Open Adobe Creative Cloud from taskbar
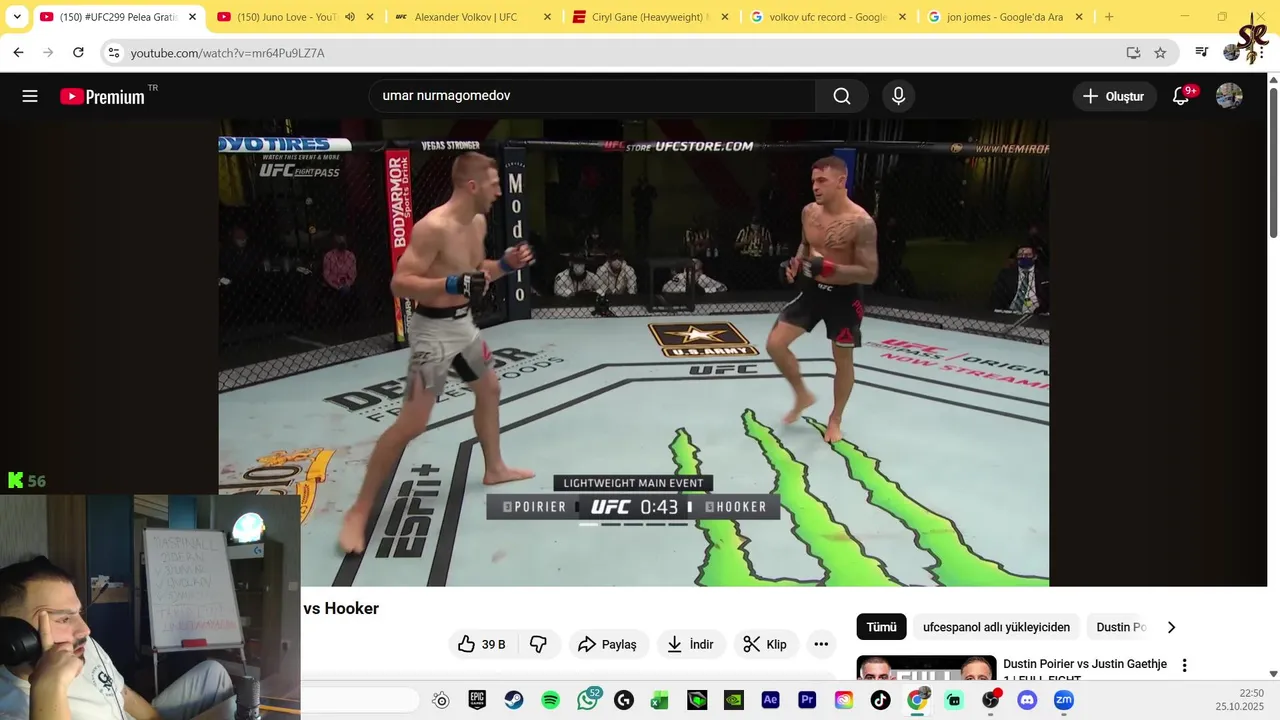This screenshot has height=720, width=1280. (x=844, y=700)
